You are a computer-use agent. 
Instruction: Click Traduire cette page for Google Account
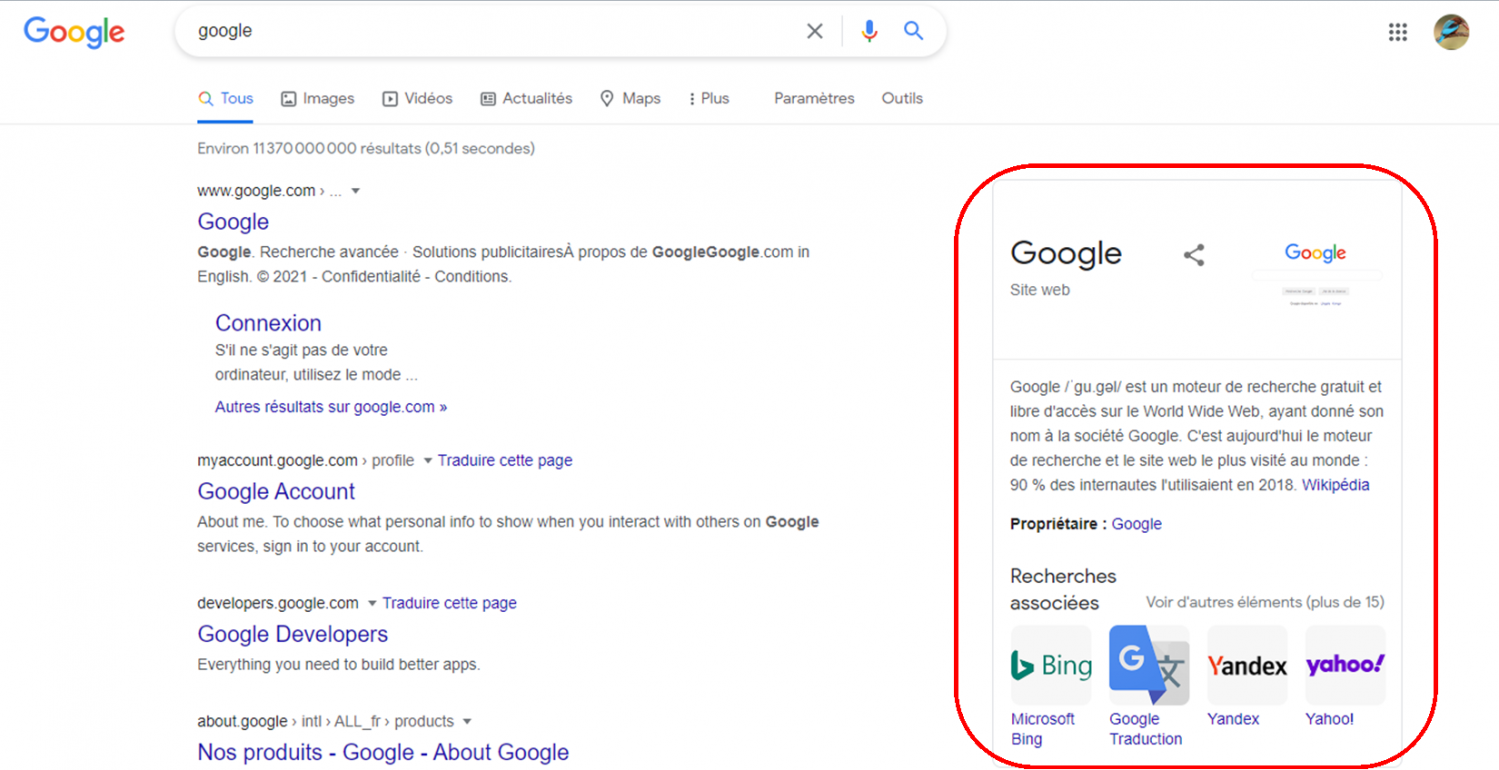505,461
